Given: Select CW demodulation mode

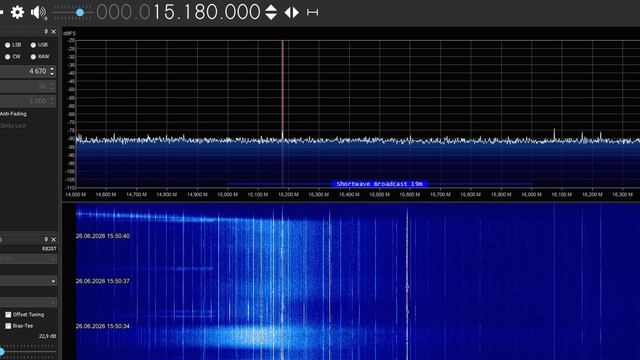Looking at the screenshot, I should (x=7, y=57).
